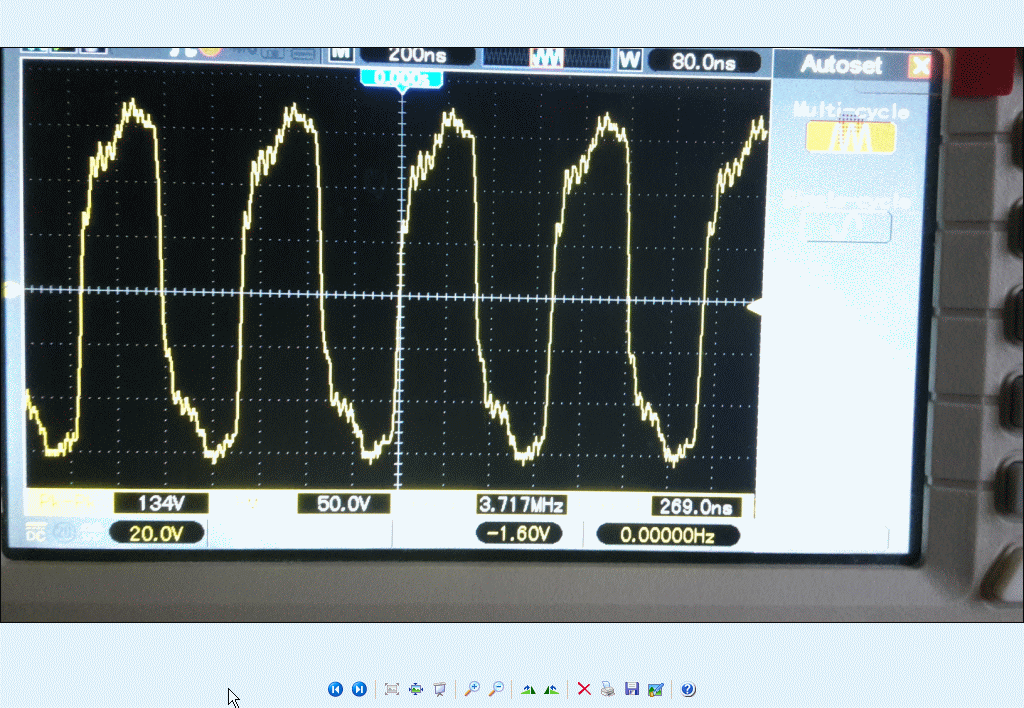Click the Actual Size icon
This screenshot has width=1024, height=708.
tap(416, 689)
